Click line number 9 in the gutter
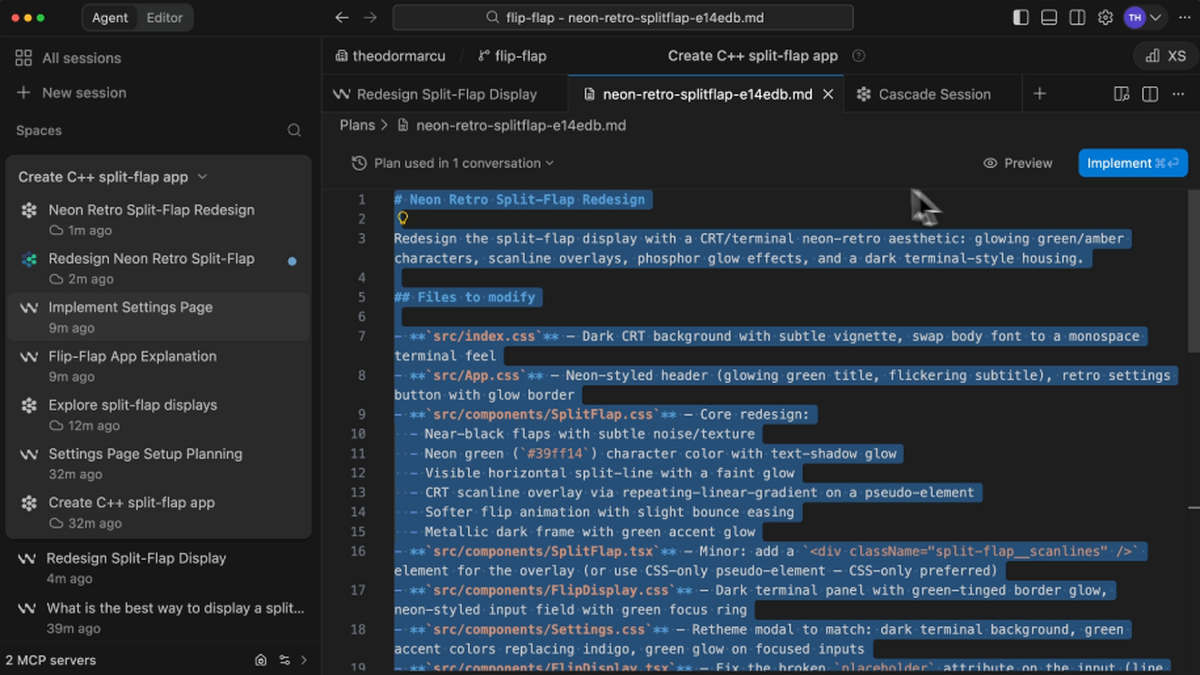Viewport: 1200px width, 675px height. point(362,414)
